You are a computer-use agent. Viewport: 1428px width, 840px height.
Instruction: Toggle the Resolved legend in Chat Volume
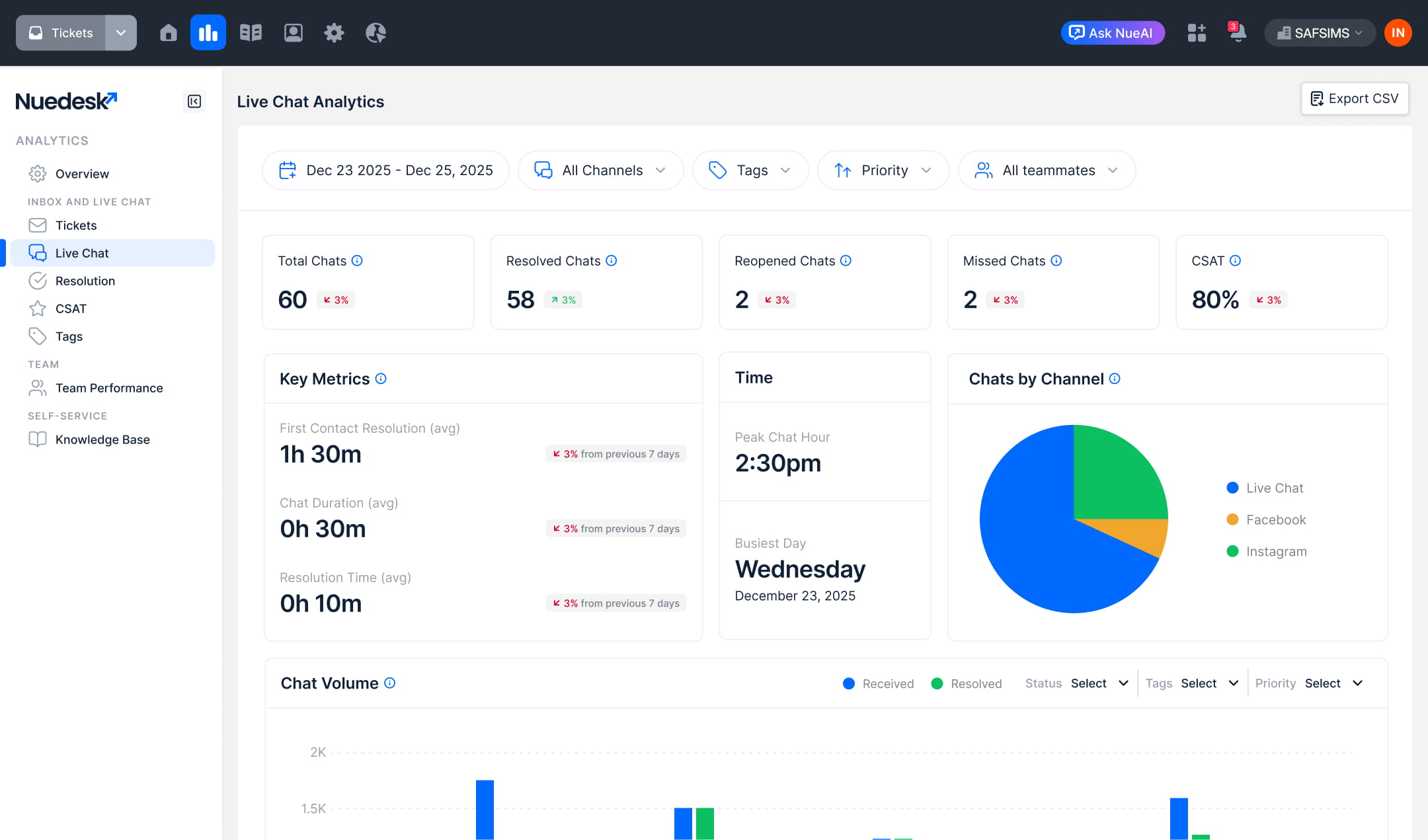(x=966, y=683)
